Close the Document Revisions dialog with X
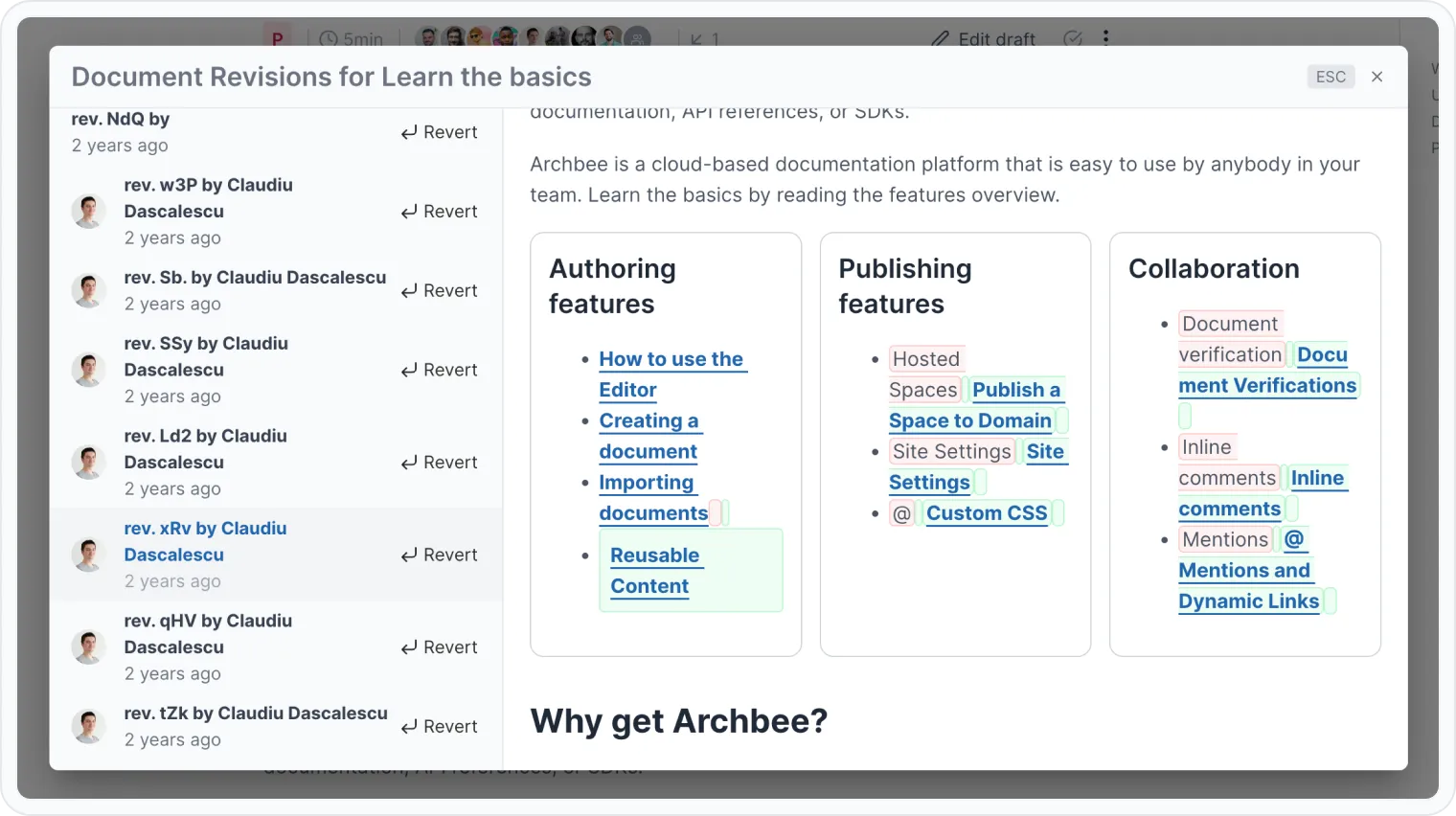The image size is (1456, 816). tap(1376, 77)
